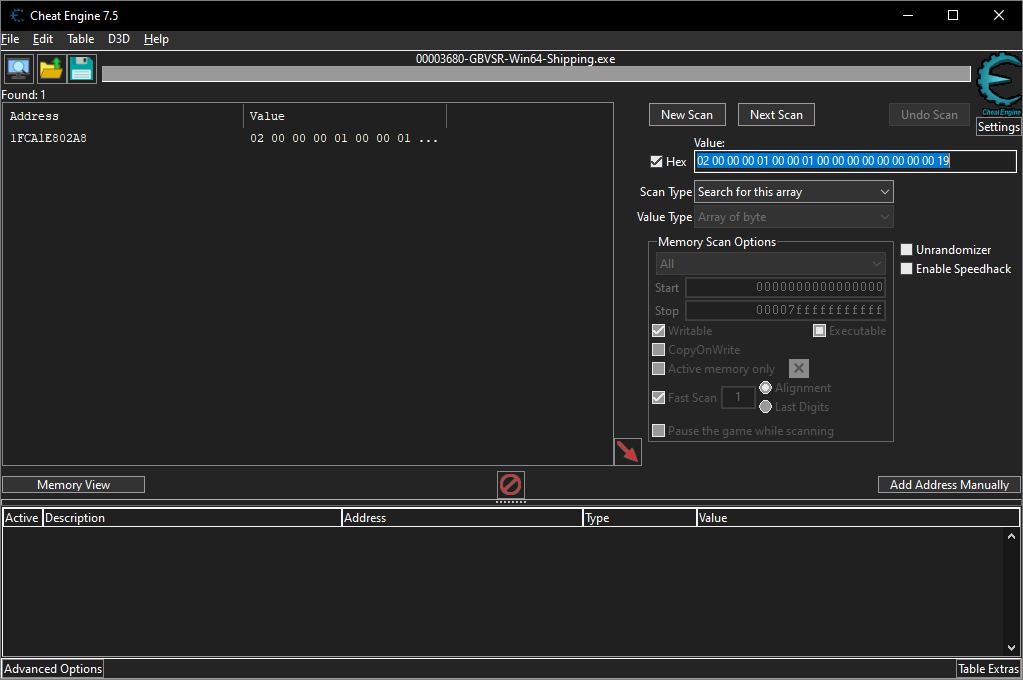Open the Value Type dropdown
Image resolution: width=1023 pixels, height=680 pixels.
[793, 217]
